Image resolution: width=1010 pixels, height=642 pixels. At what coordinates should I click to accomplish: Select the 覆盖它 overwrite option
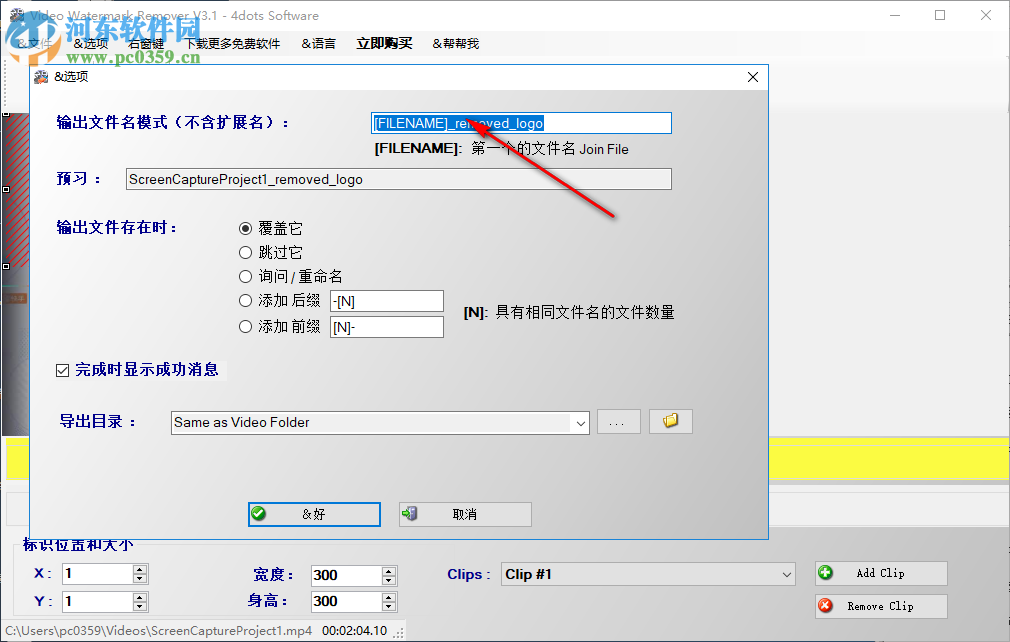pyautogui.click(x=245, y=228)
